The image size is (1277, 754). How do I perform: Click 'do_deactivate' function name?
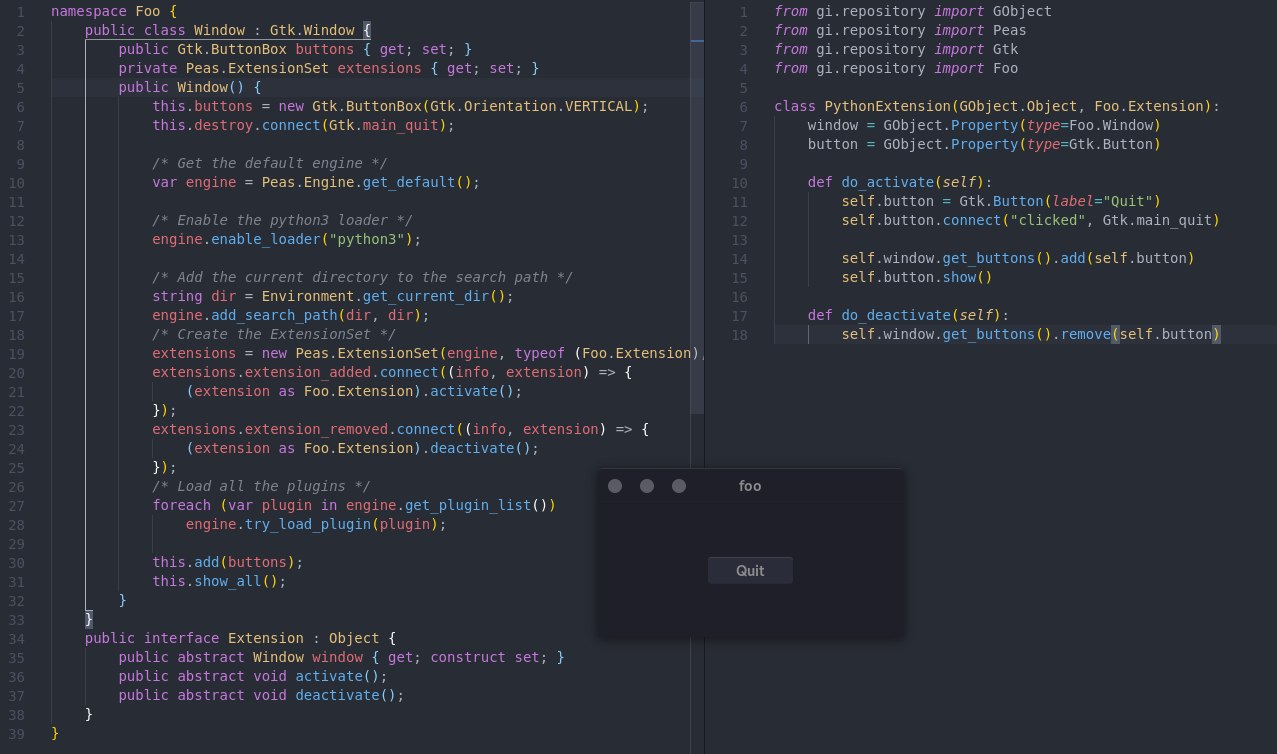[x=895, y=315]
